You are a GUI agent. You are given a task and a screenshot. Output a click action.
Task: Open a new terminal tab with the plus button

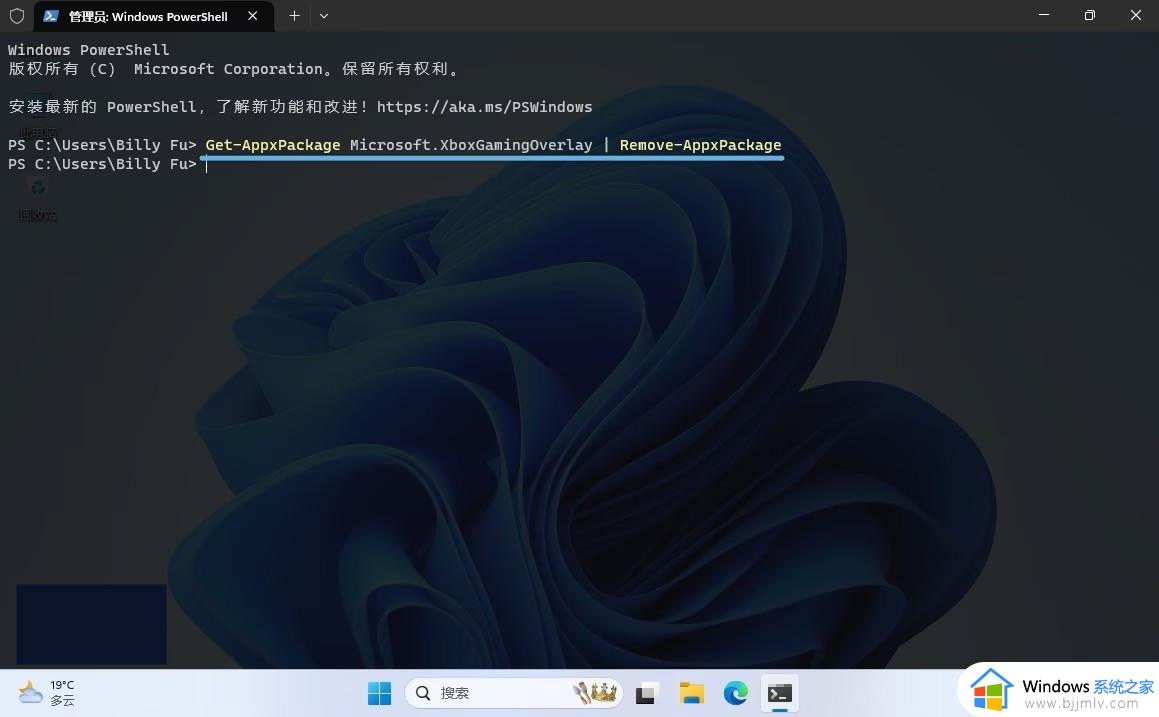[x=294, y=16]
